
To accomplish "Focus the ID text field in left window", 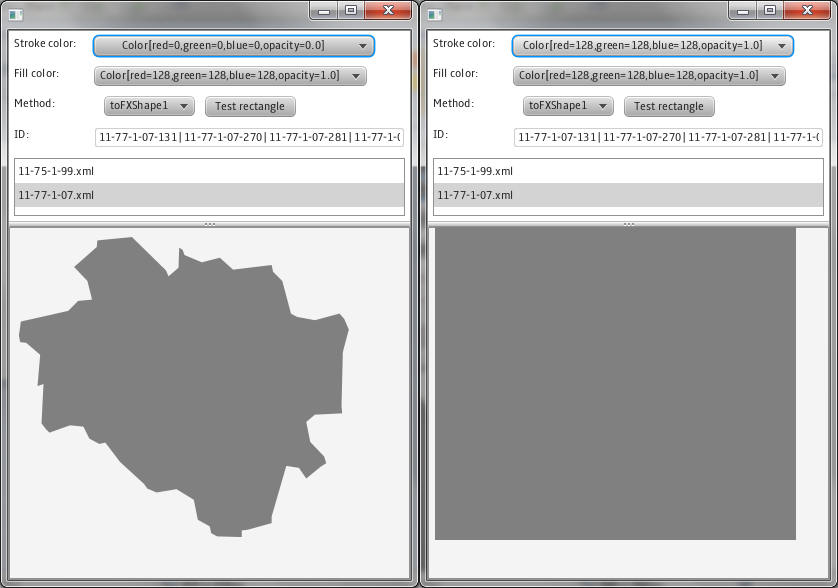I will pyautogui.click(x=249, y=137).
